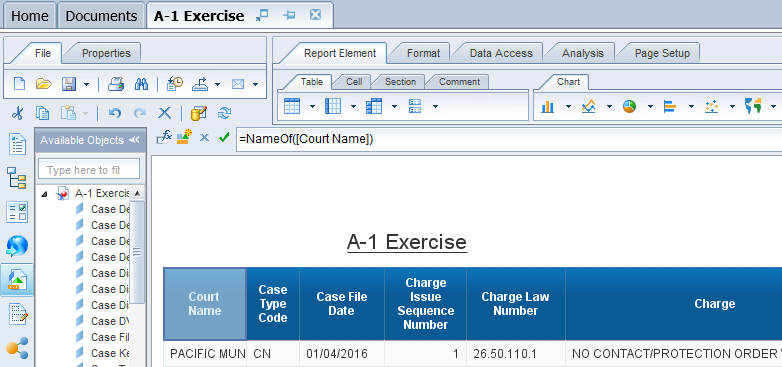
Task: Copy selection with the copy icon
Action: click(x=42, y=113)
